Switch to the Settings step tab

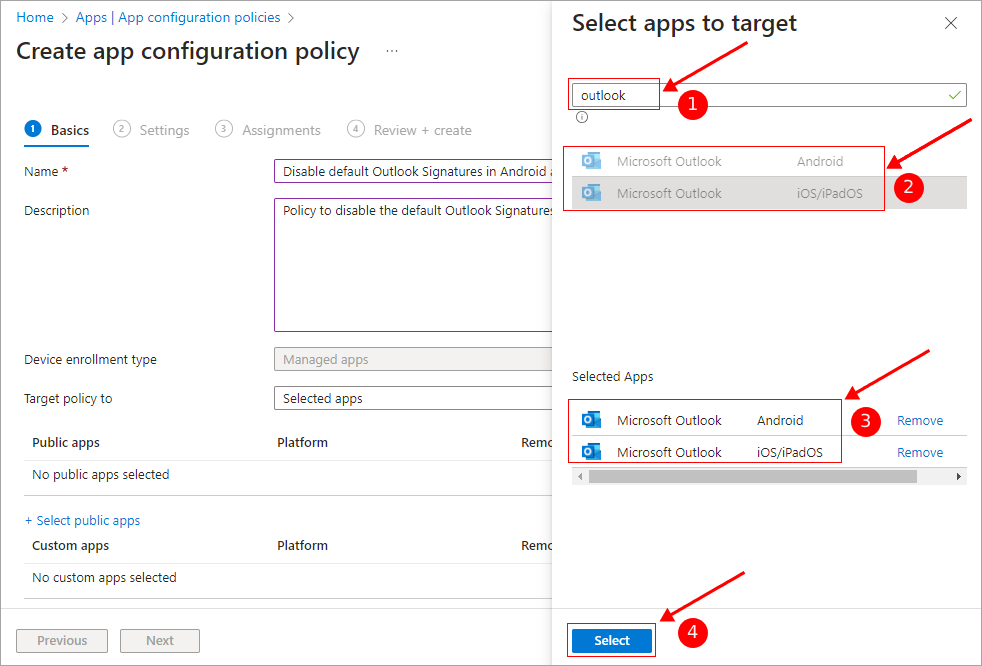[x=151, y=130]
